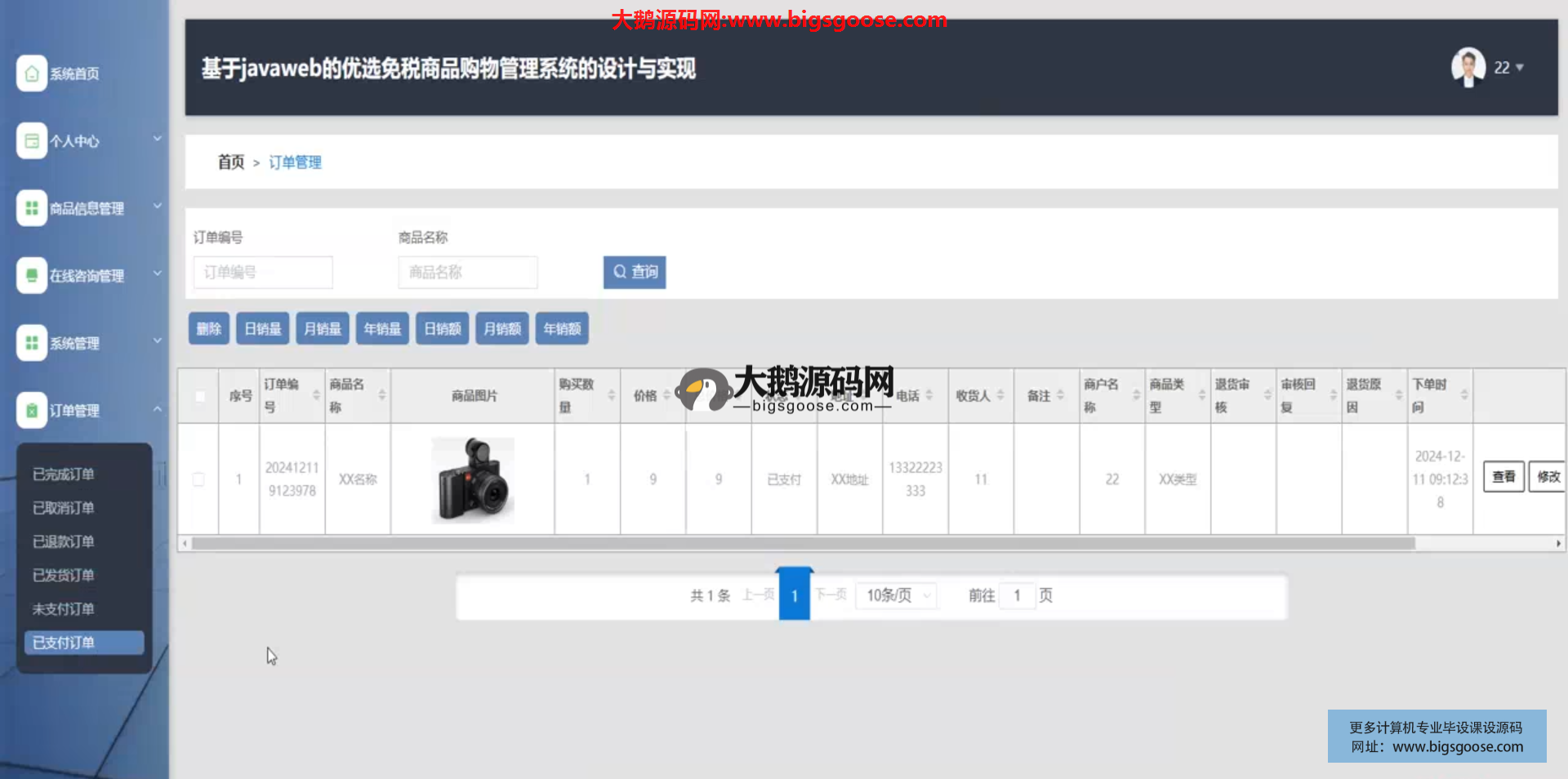Click the sort arrows on 价格 column
Screen dimensions: 1568x779
coord(666,395)
